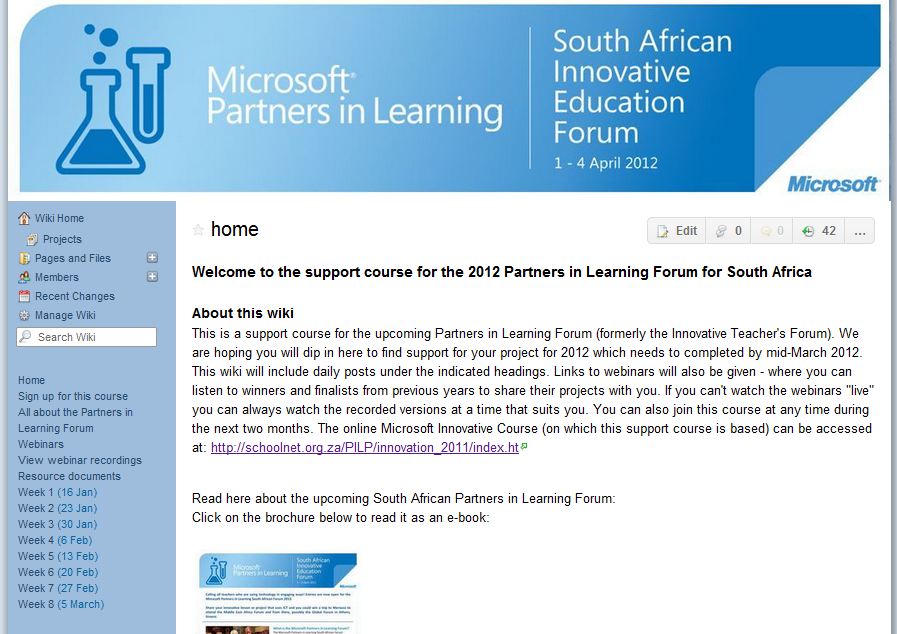The image size is (897, 634).
Task: Open the Week 1 (16 Jan) link
Action: click(57, 492)
